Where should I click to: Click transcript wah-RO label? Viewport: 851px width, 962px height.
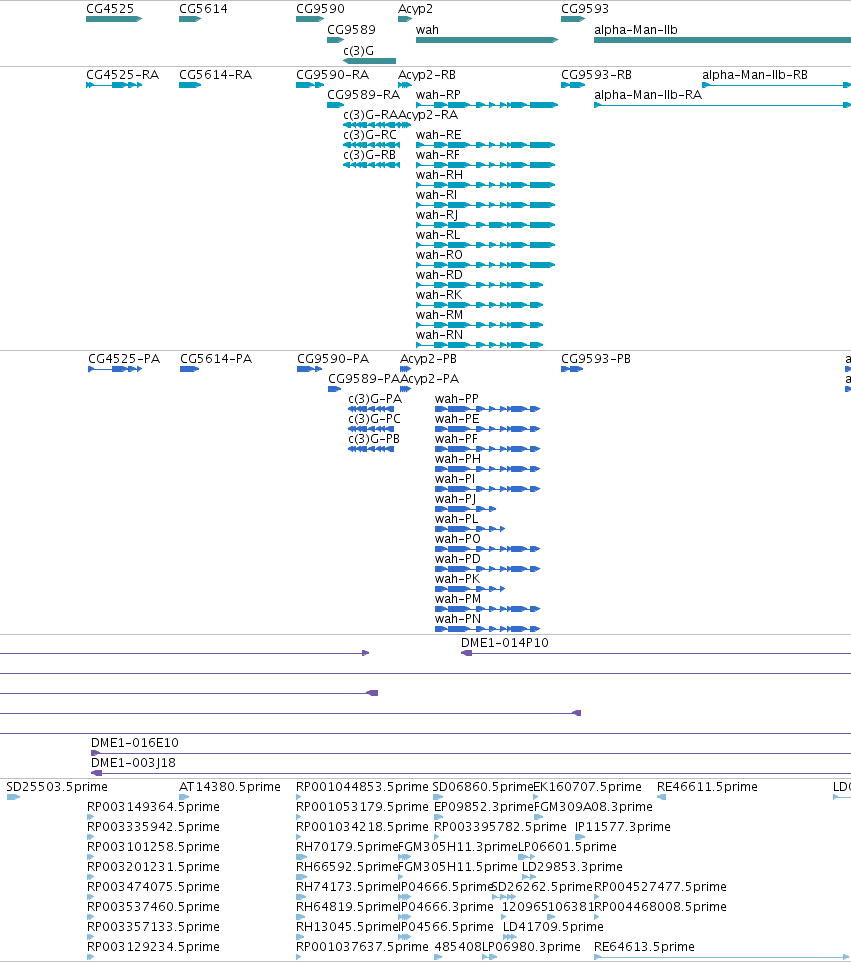(439, 255)
